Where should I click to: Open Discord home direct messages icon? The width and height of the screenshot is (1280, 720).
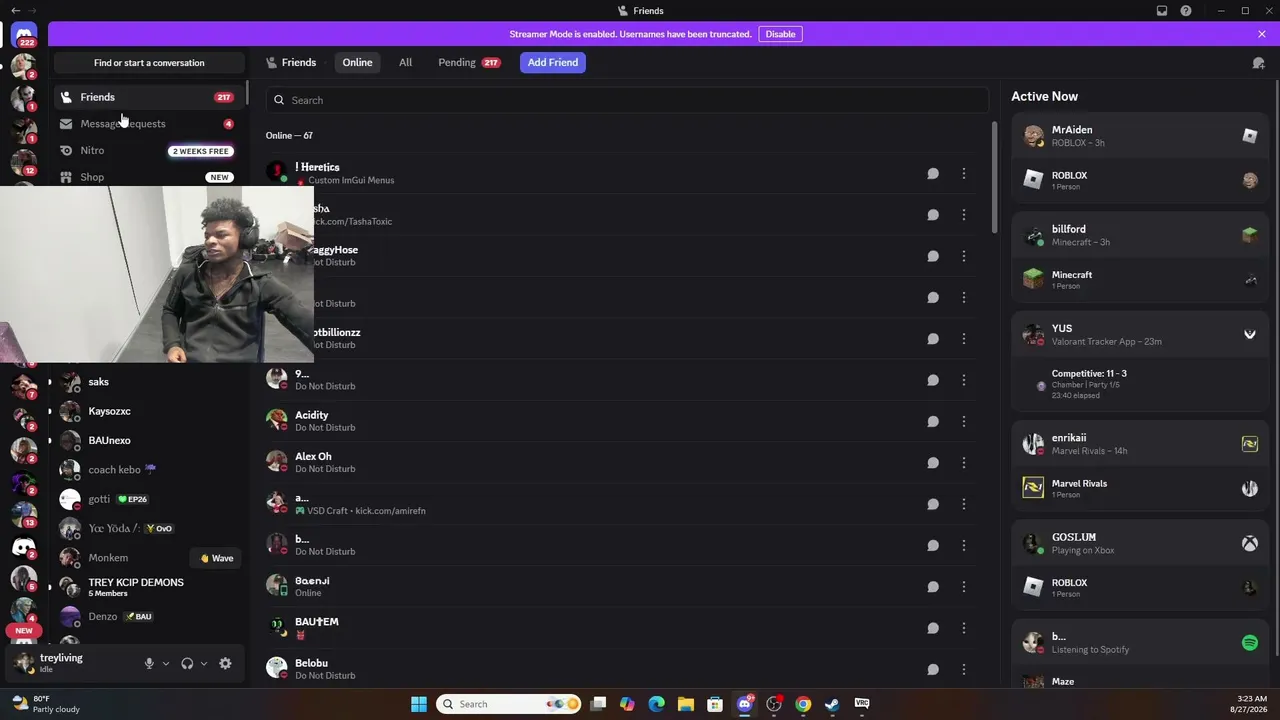click(x=24, y=36)
